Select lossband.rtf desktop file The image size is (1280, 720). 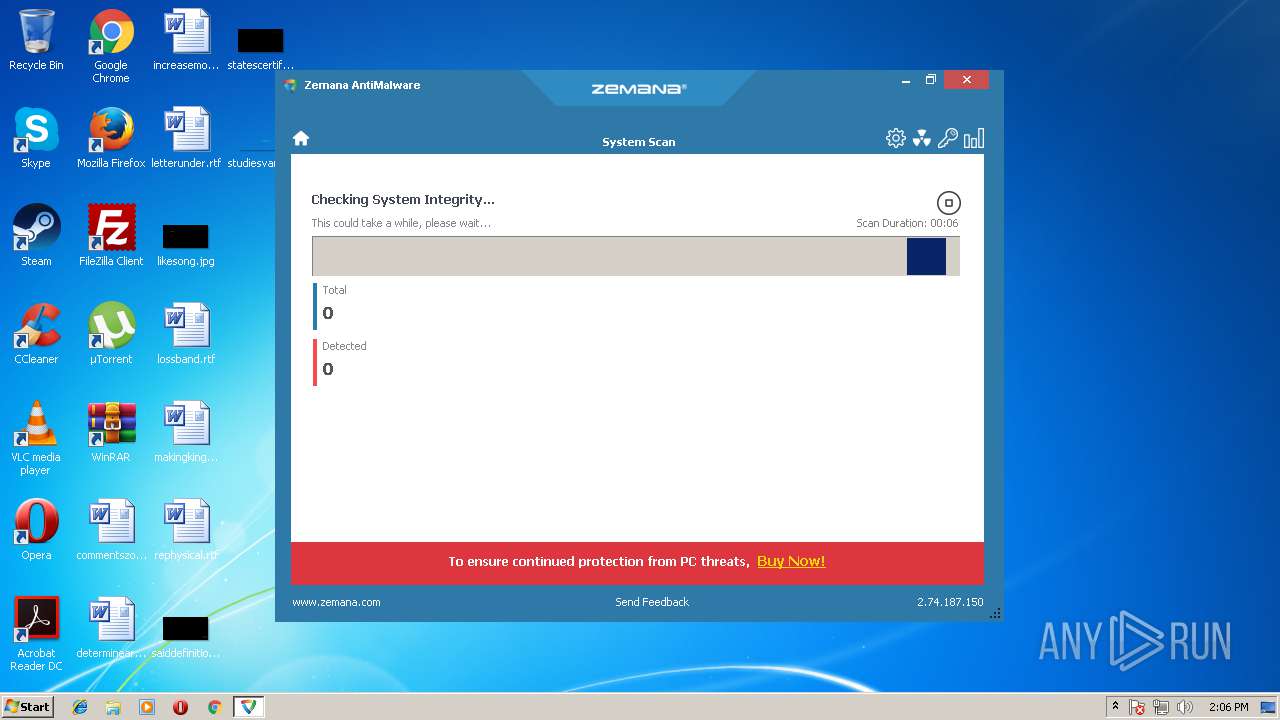[x=186, y=334]
